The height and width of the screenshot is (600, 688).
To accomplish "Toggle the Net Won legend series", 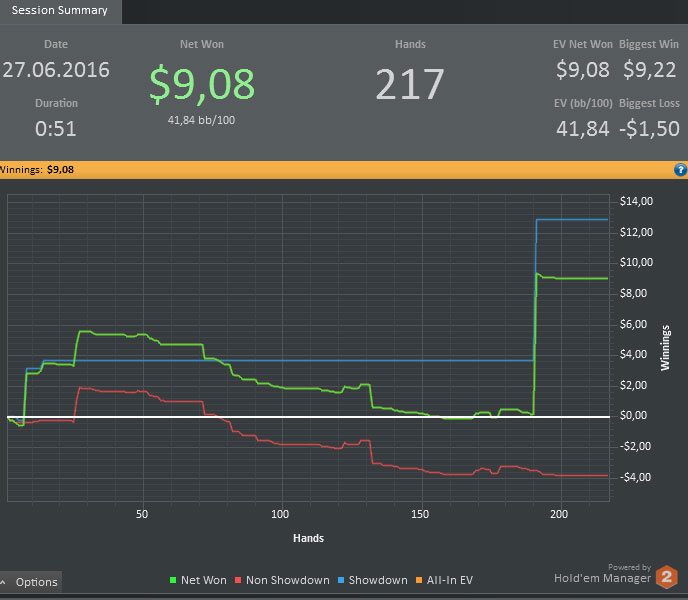I will [x=198, y=580].
